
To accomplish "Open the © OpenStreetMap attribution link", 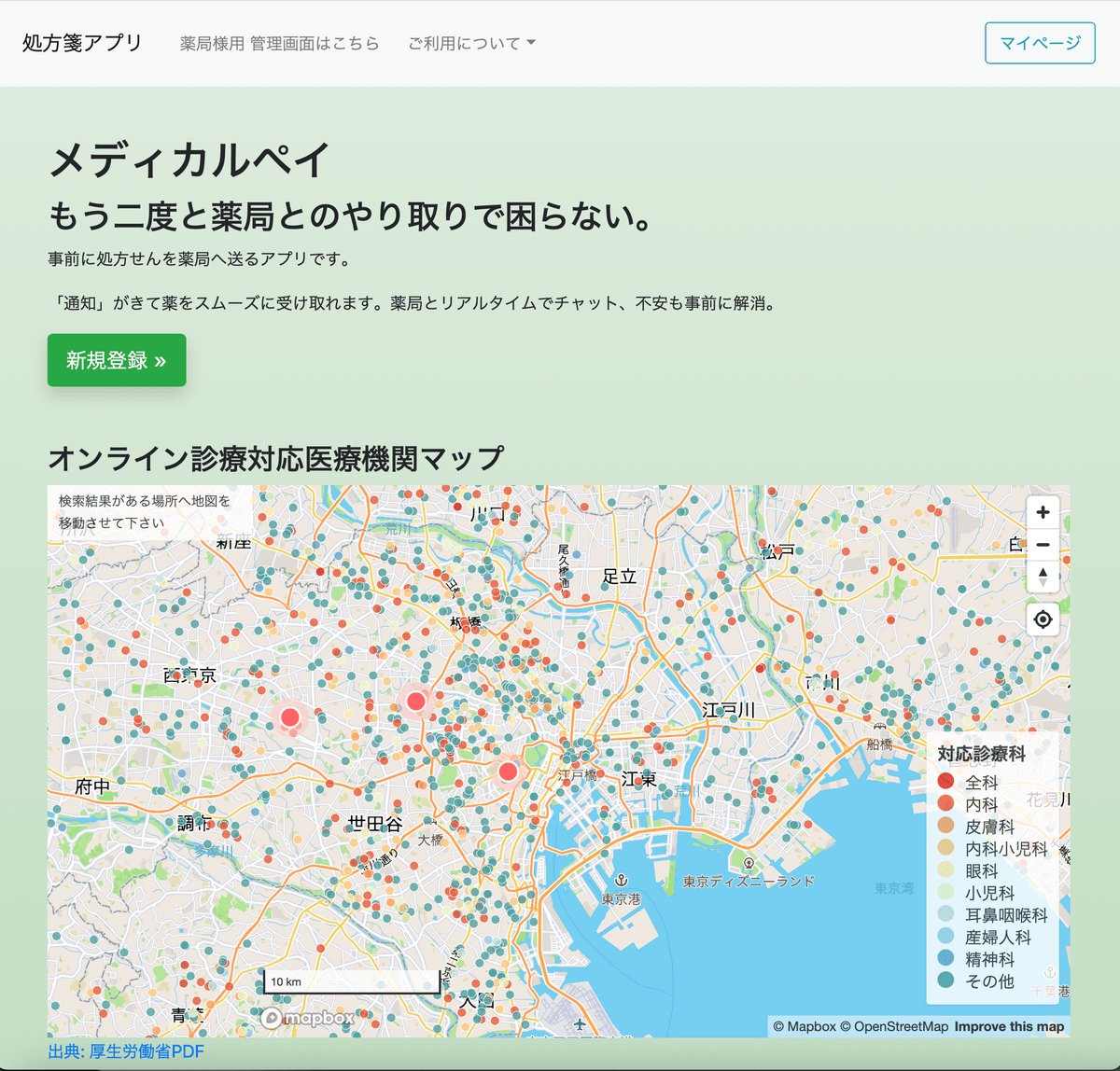I will pos(894,1026).
